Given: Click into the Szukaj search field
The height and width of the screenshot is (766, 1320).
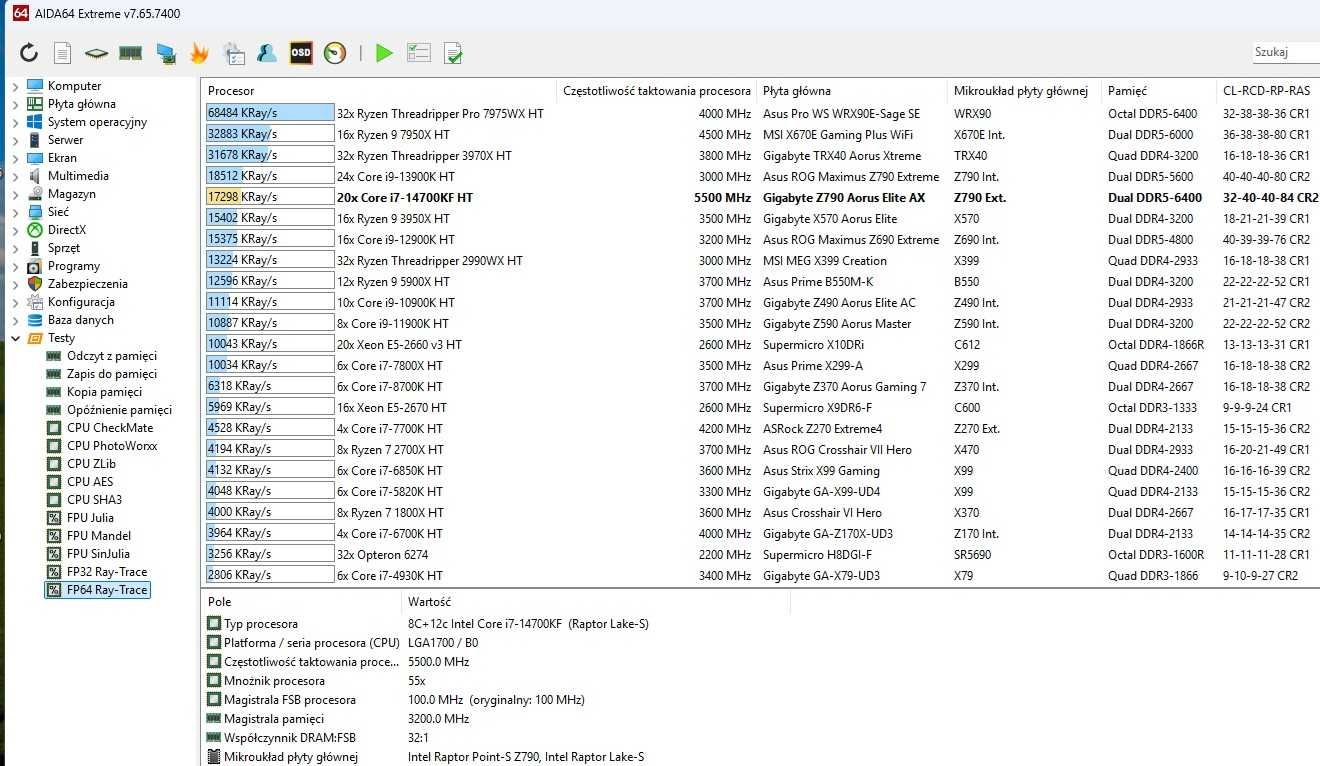Looking at the screenshot, I should pos(1285,53).
